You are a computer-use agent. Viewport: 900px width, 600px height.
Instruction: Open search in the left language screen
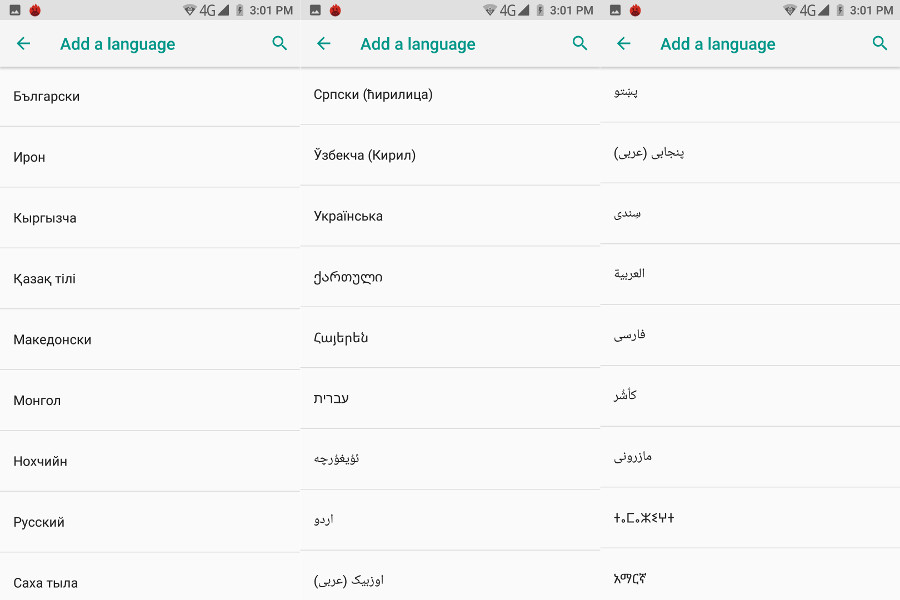pos(280,43)
